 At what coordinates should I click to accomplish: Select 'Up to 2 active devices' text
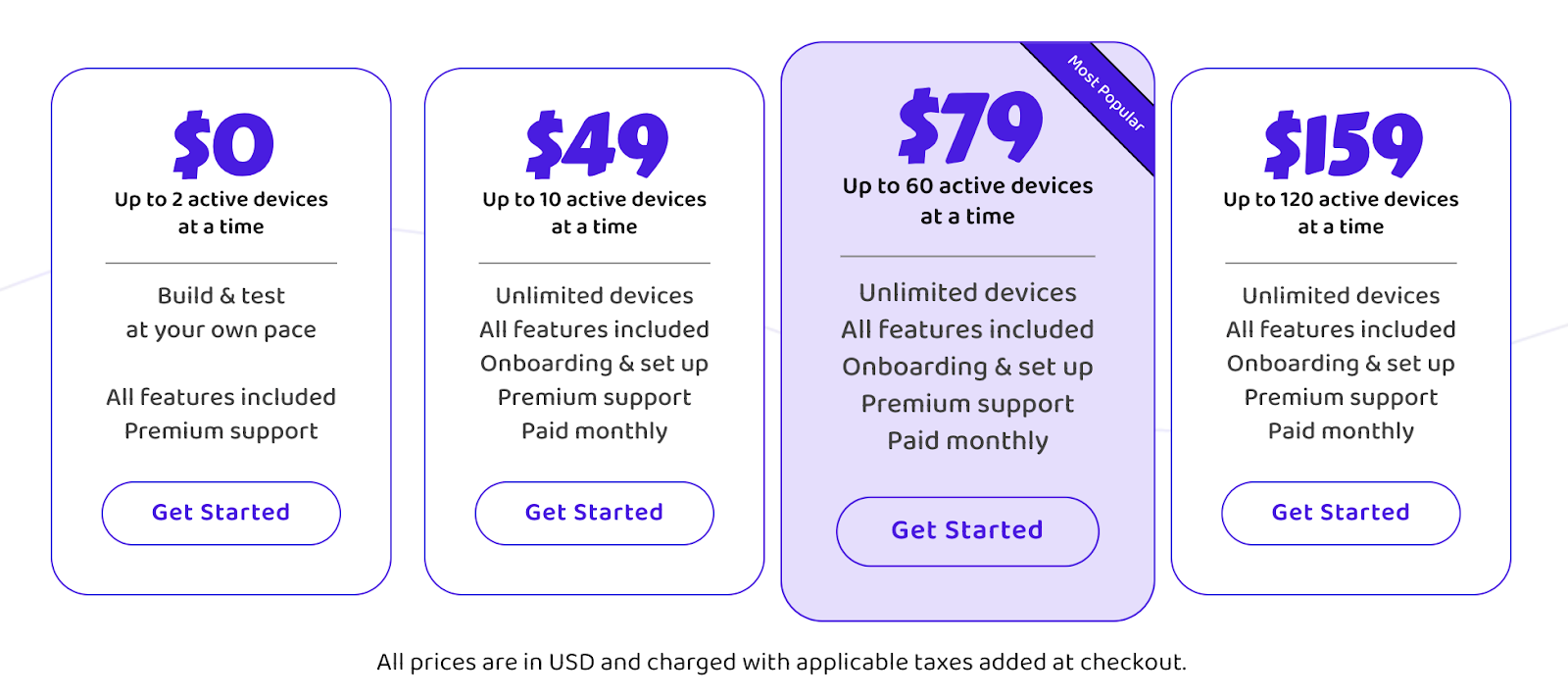221,199
